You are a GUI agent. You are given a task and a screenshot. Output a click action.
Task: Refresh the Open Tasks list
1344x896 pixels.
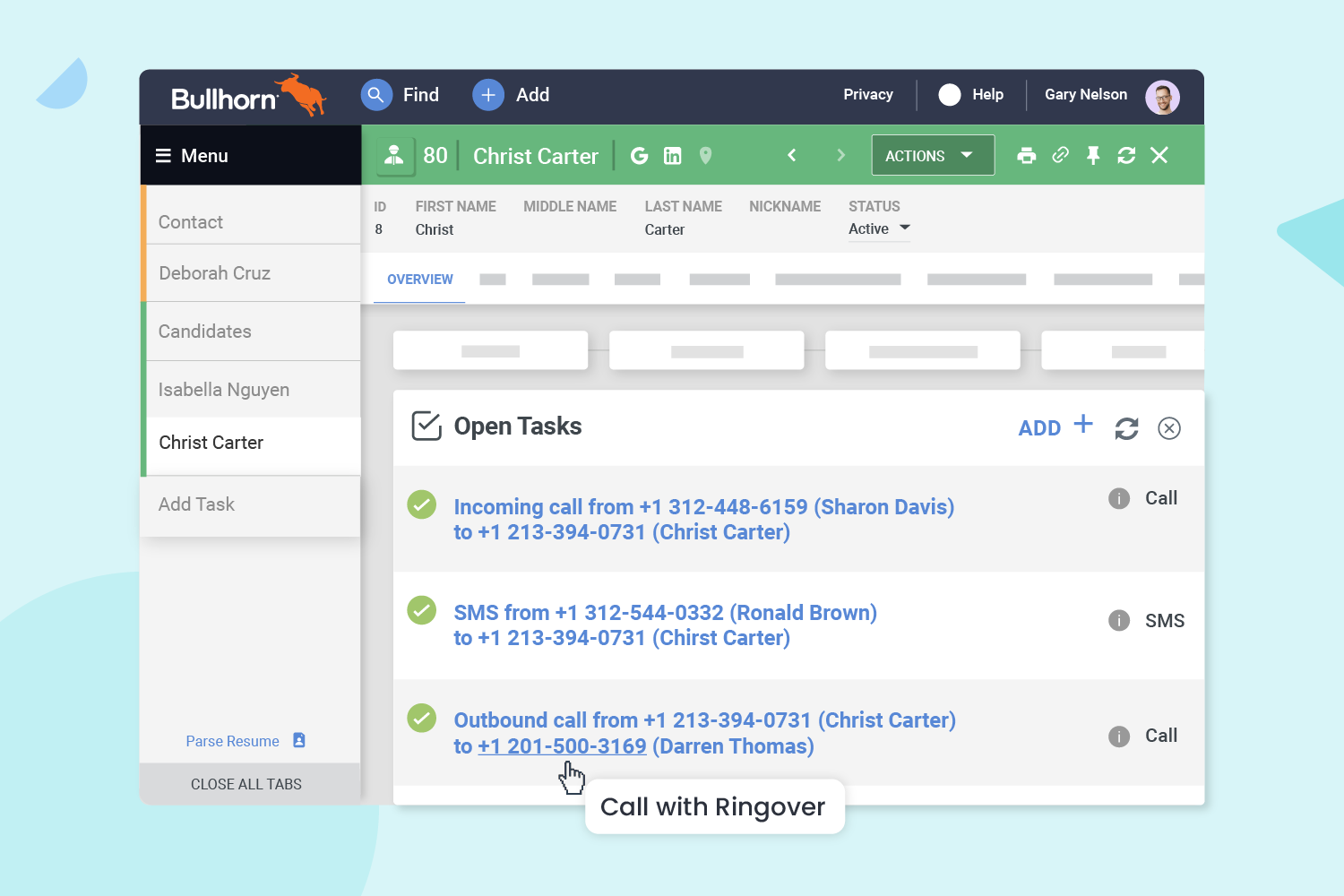(1126, 428)
